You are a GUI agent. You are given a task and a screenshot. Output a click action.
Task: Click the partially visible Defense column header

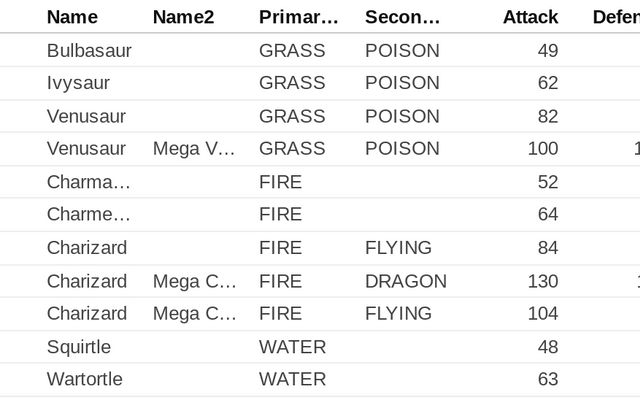point(616,17)
